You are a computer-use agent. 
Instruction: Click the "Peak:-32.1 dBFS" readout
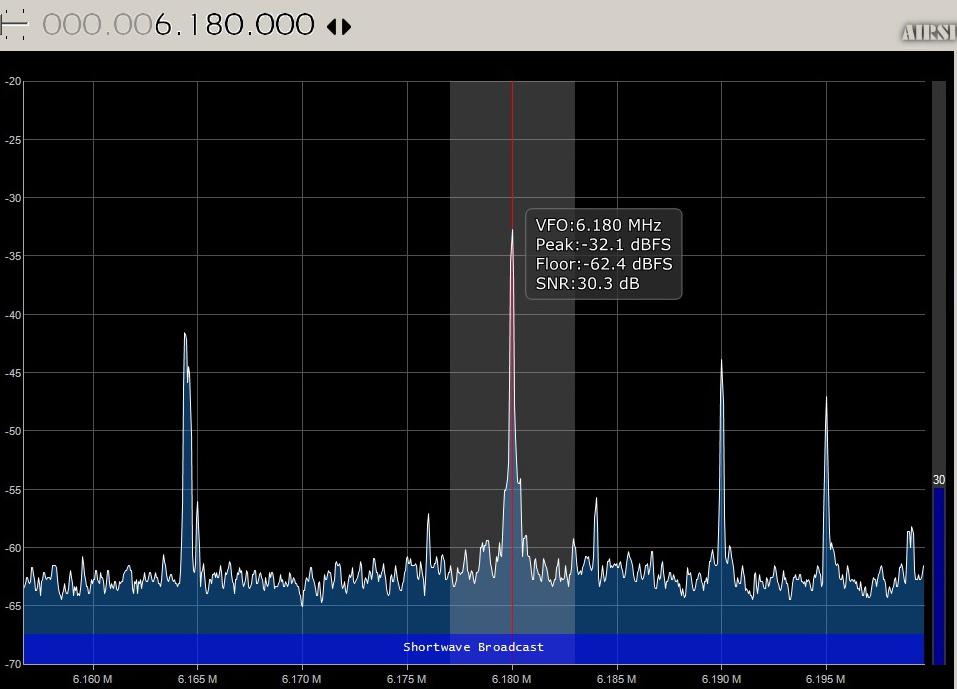tap(603, 245)
